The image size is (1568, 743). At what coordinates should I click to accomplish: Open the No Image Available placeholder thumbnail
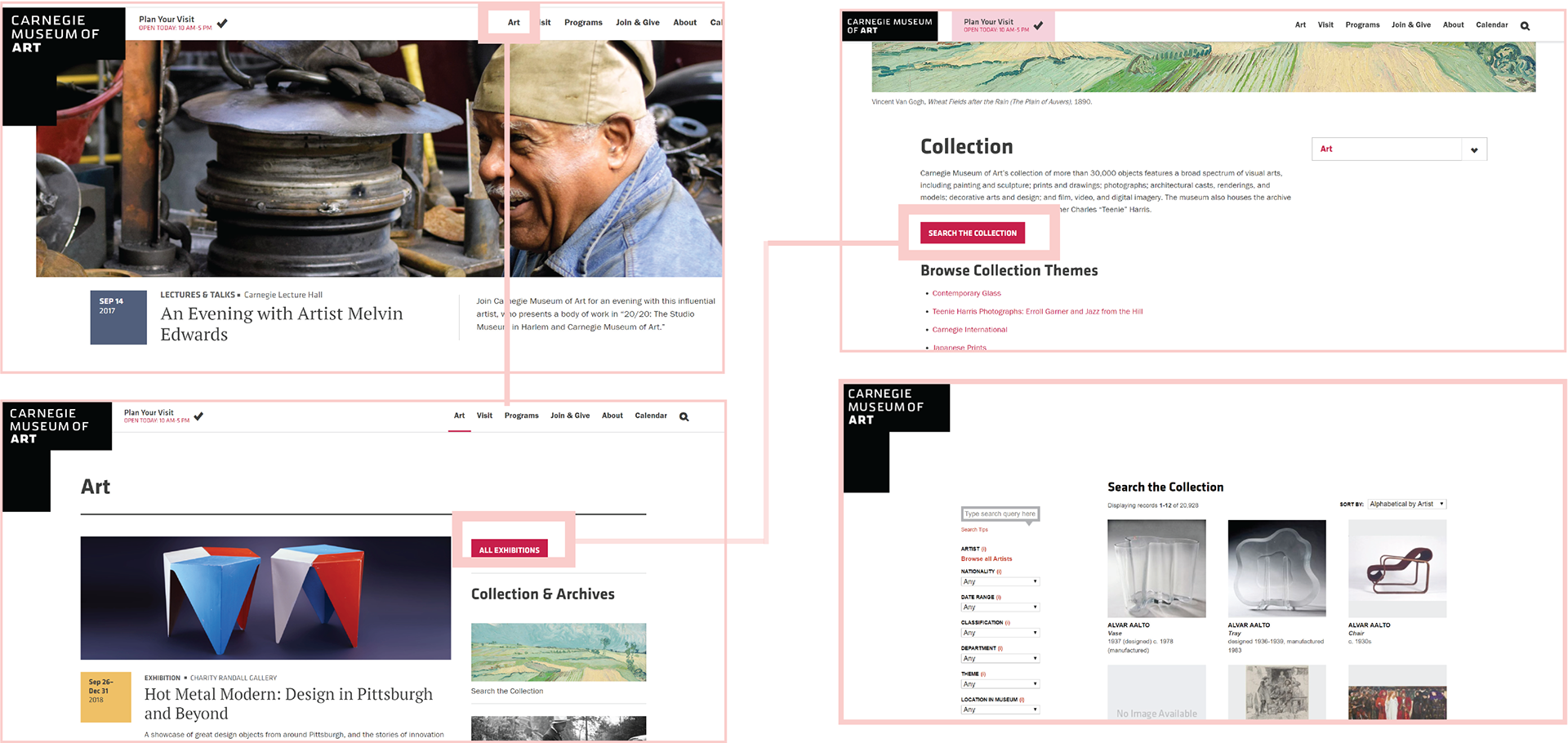click(x=1156, y=692)
